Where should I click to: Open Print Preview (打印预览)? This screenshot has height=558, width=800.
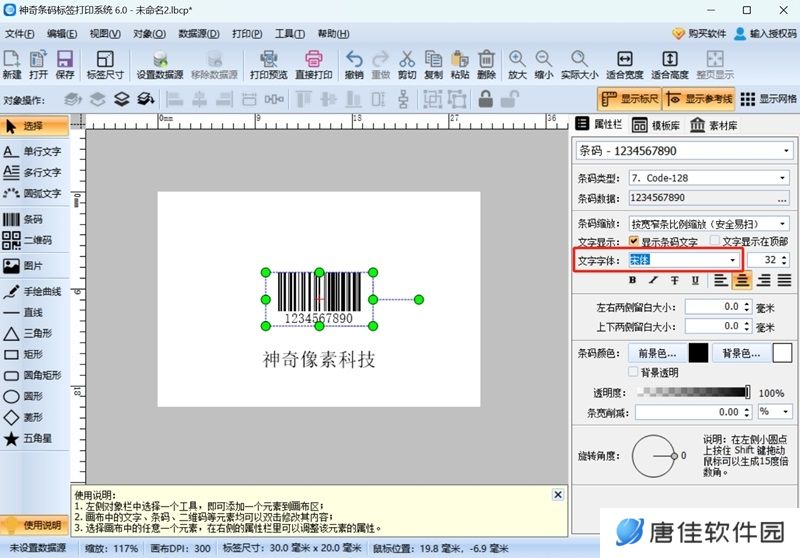pyautogui.click(x=268, y=64)
